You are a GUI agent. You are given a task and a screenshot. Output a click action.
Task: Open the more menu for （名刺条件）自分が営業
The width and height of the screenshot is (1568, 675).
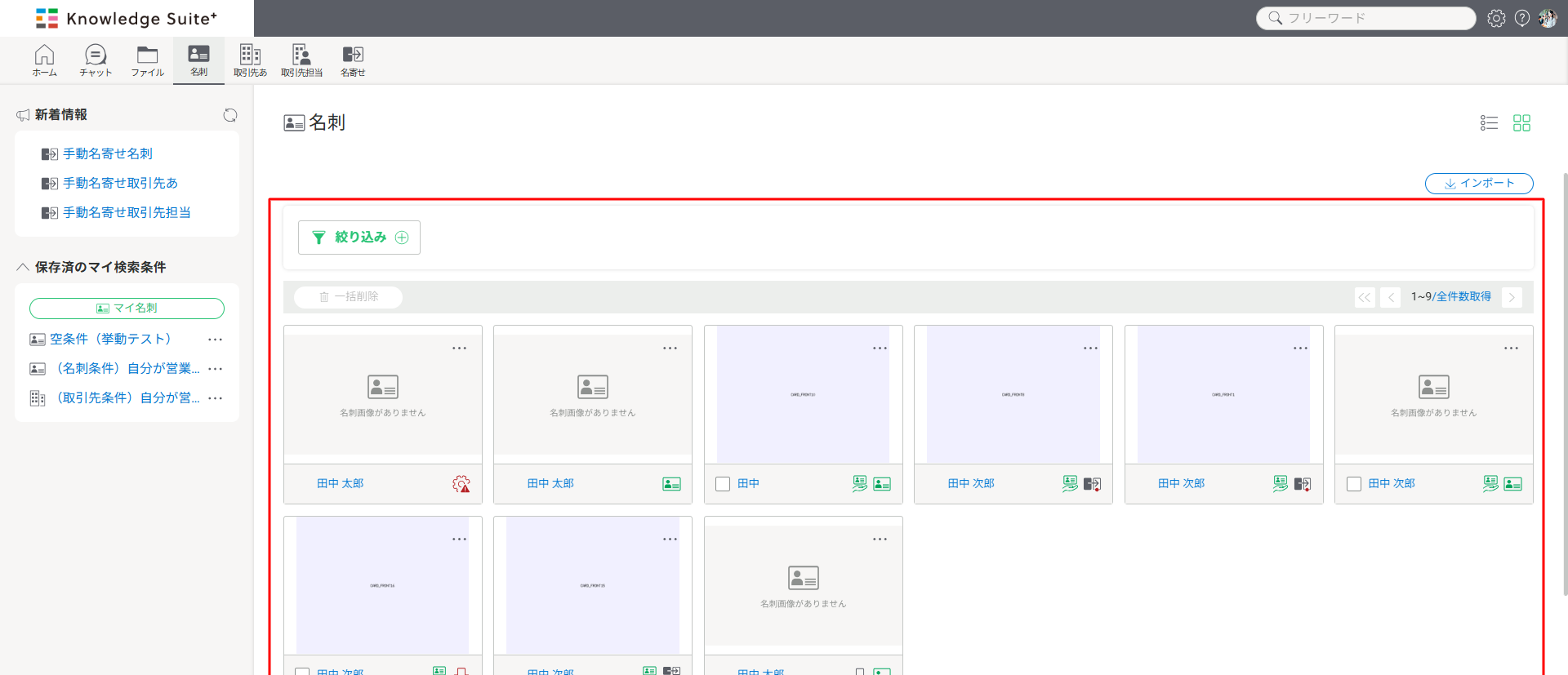pyautogui.click(x=215, y=369)
